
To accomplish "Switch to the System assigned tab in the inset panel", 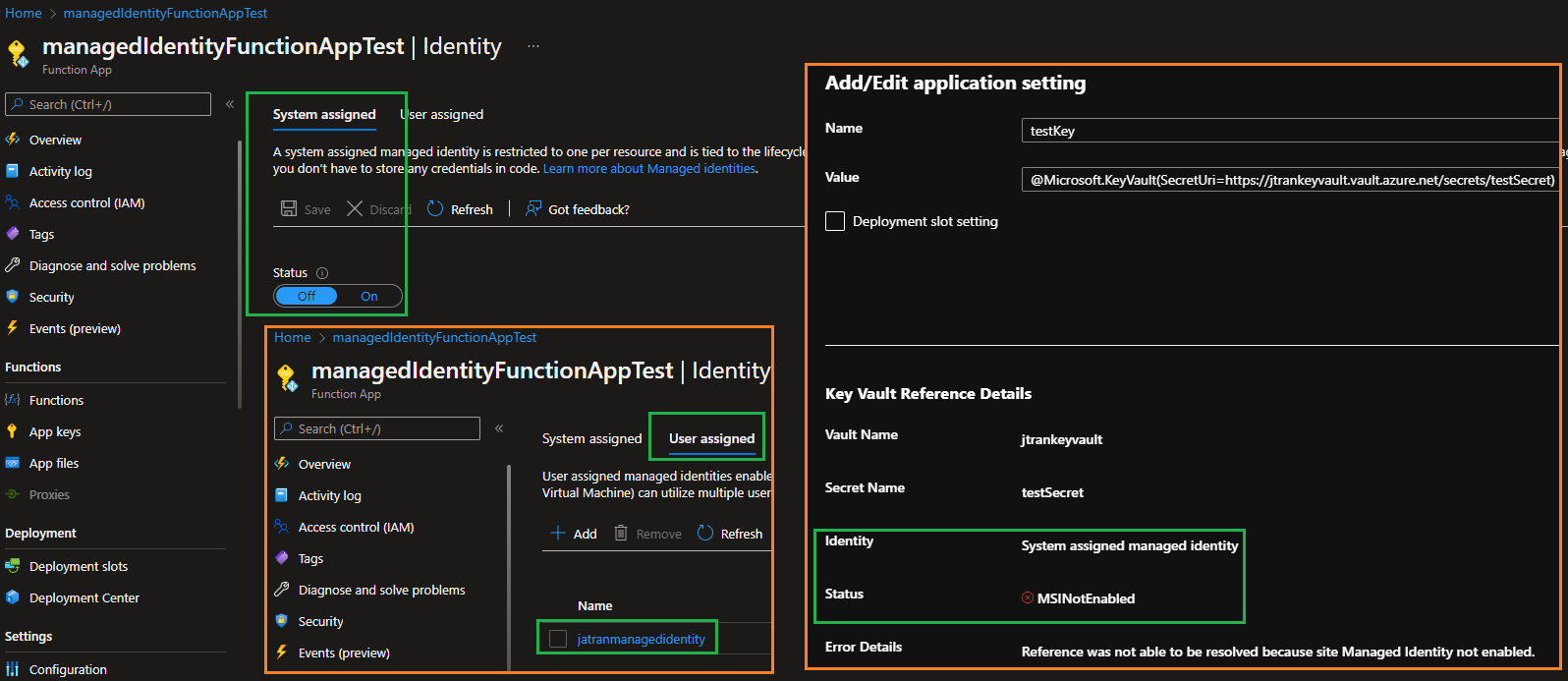I will point(591,439).
